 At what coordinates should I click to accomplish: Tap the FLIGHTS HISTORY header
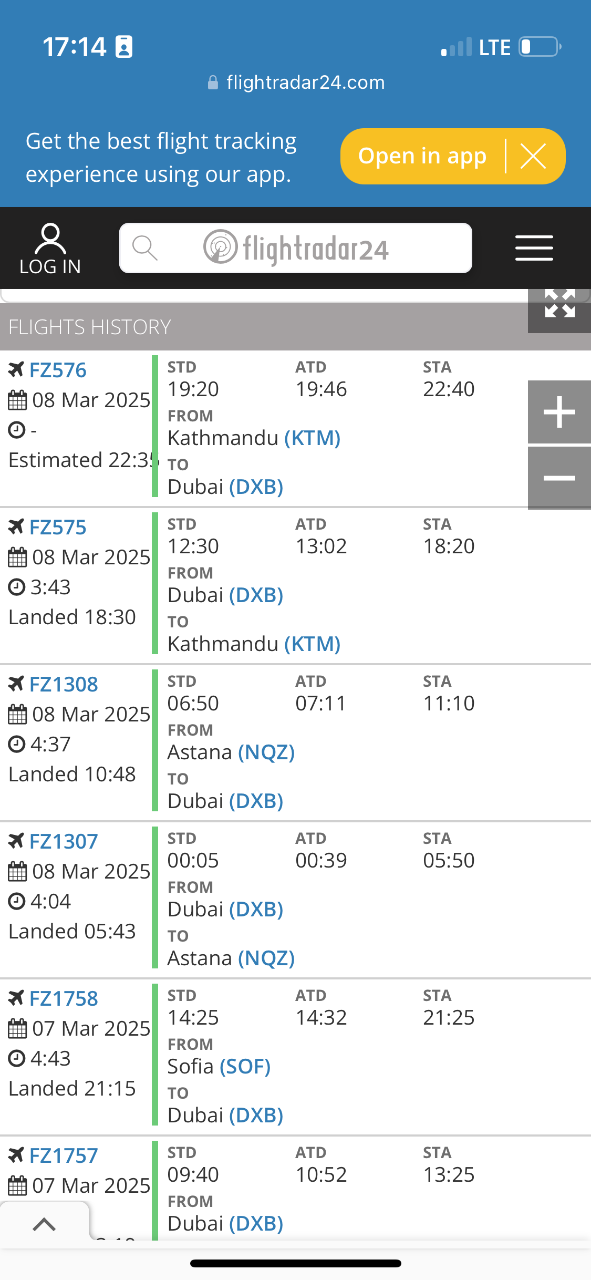(90, 327)
